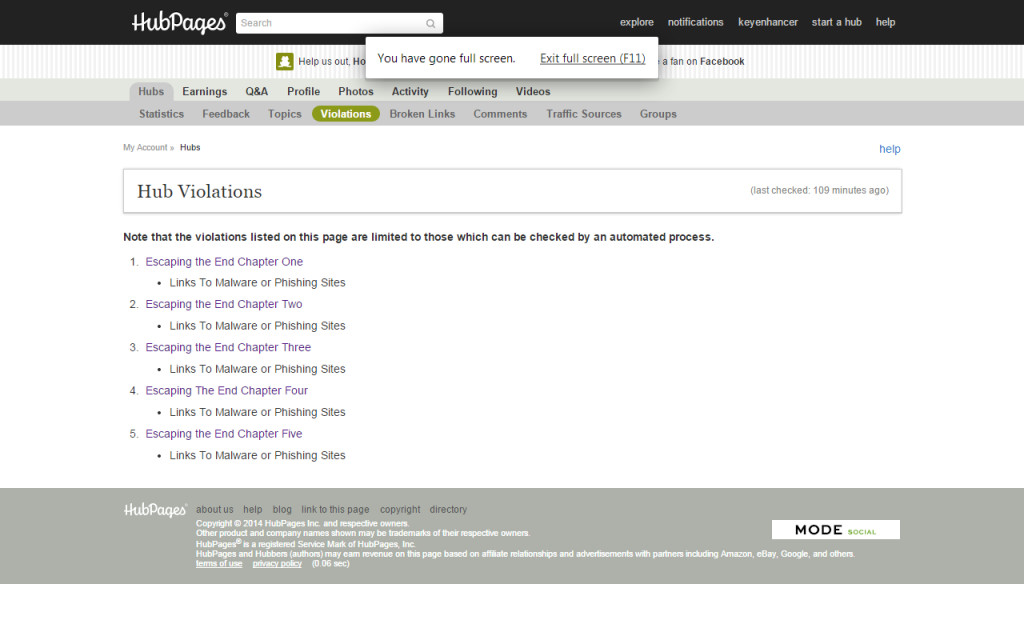Open Escaping the End Chapter Three

click(x=228, y=347)
